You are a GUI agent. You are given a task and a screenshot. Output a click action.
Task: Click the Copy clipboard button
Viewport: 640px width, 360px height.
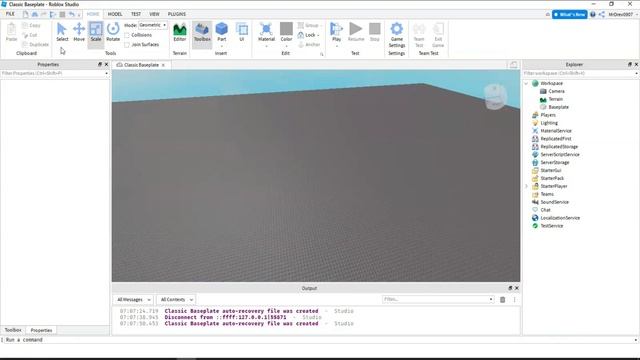(x=31, y=25)
